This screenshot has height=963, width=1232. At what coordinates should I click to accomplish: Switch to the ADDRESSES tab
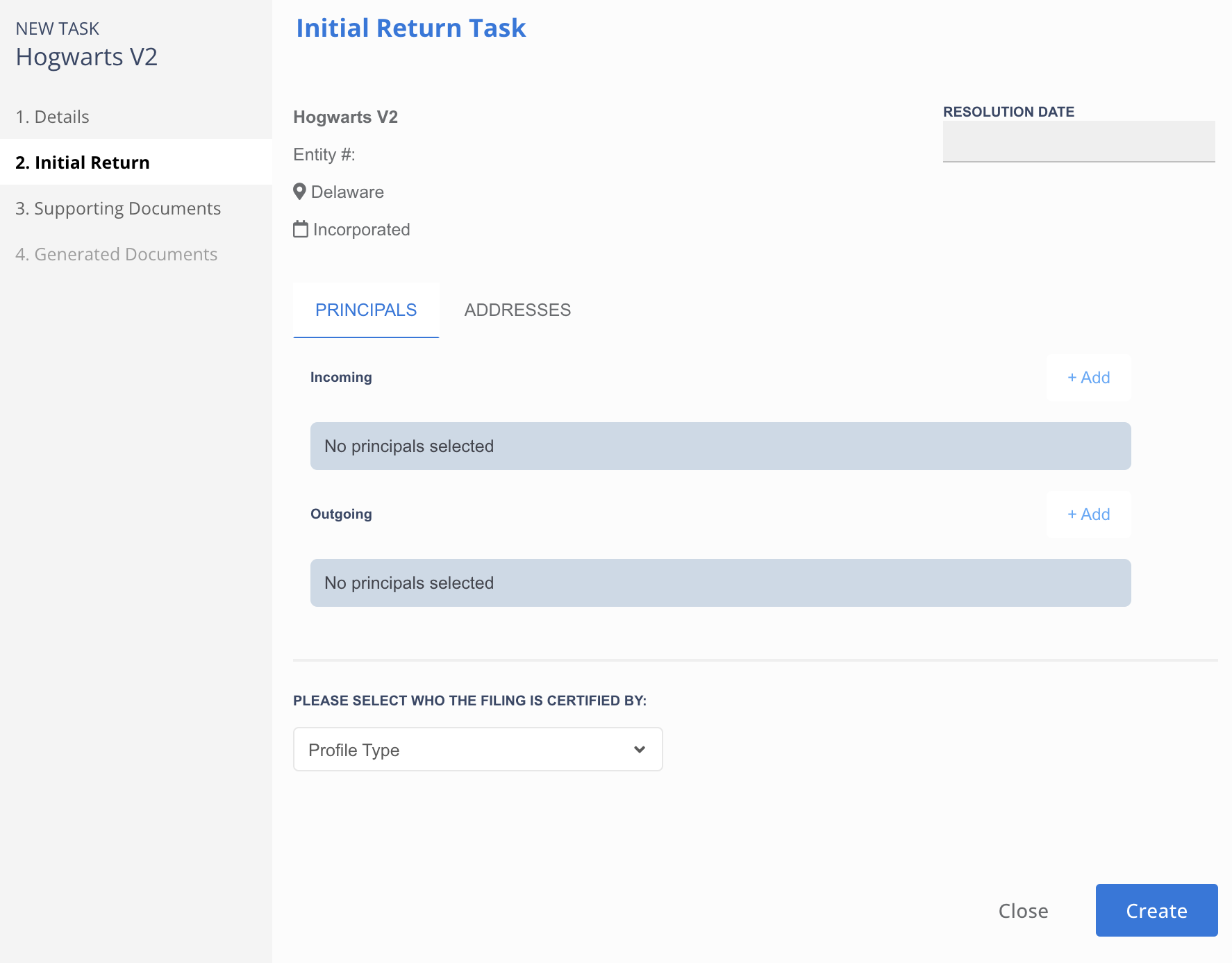(x=517, y=310)
